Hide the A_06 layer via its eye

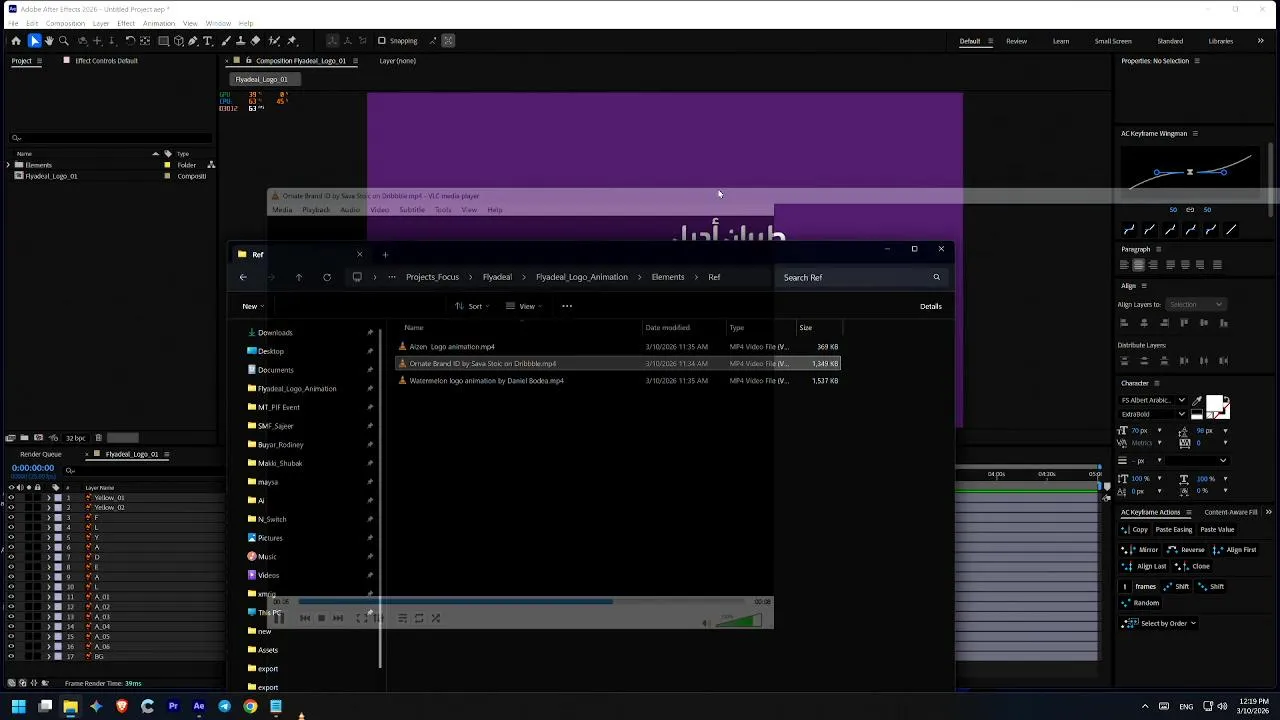point(11,647)
